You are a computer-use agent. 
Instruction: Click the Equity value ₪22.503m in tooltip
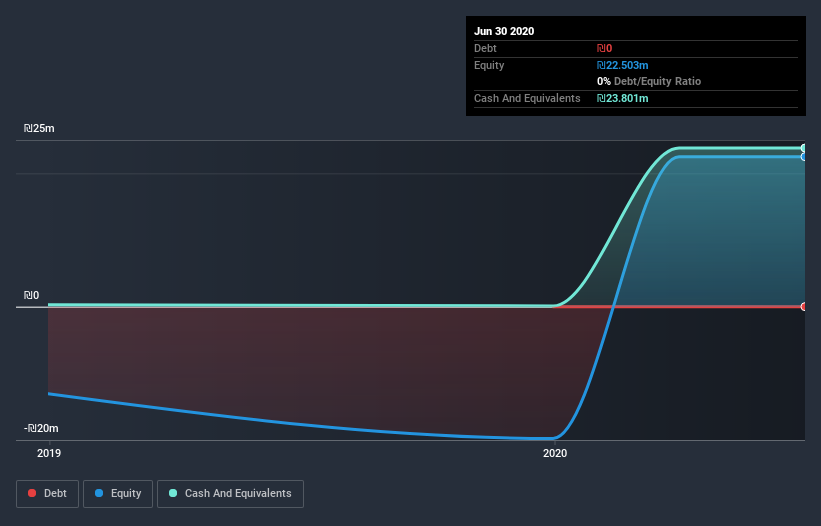coord(623,65)
